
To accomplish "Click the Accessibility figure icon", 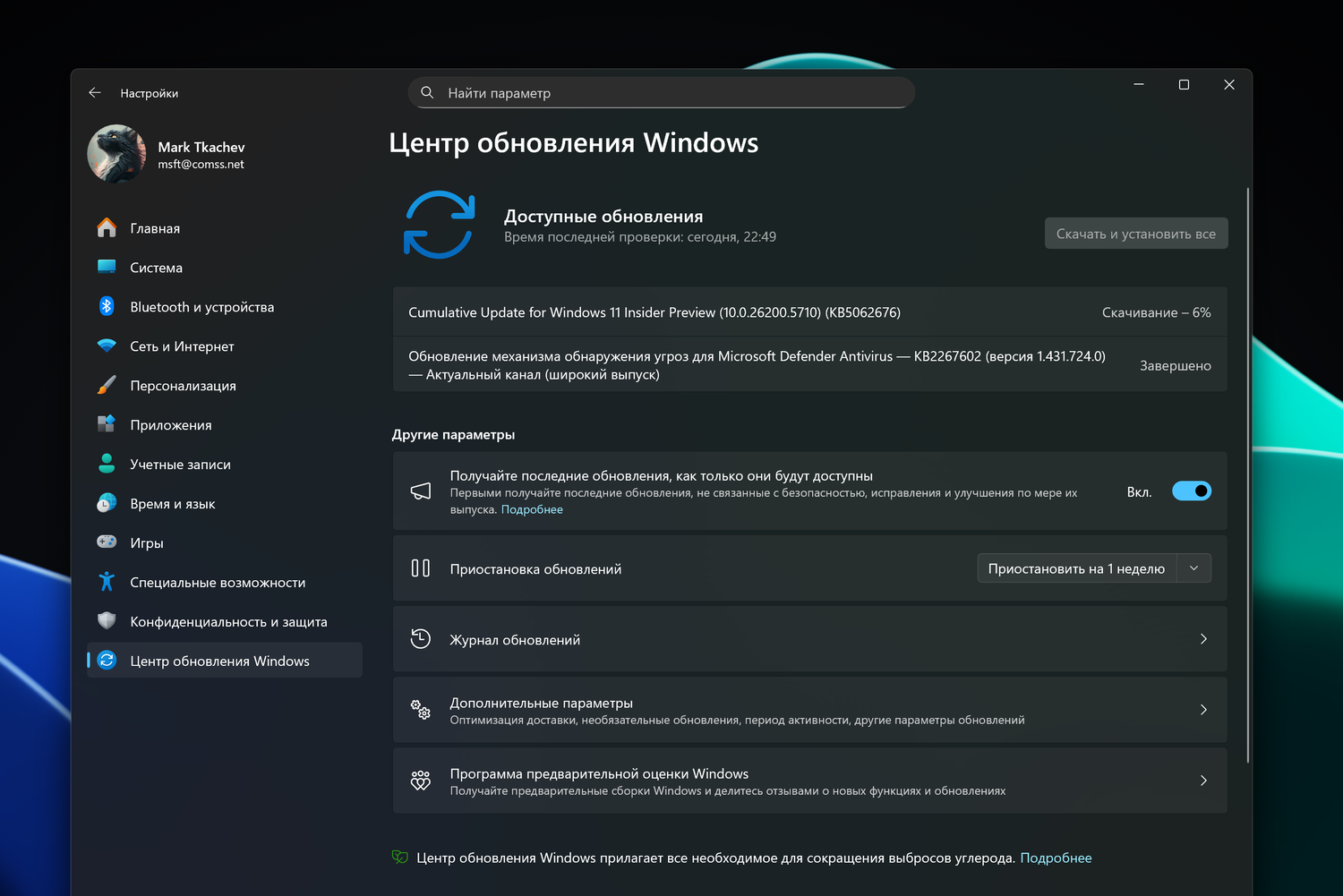I will tap(107, 583).
